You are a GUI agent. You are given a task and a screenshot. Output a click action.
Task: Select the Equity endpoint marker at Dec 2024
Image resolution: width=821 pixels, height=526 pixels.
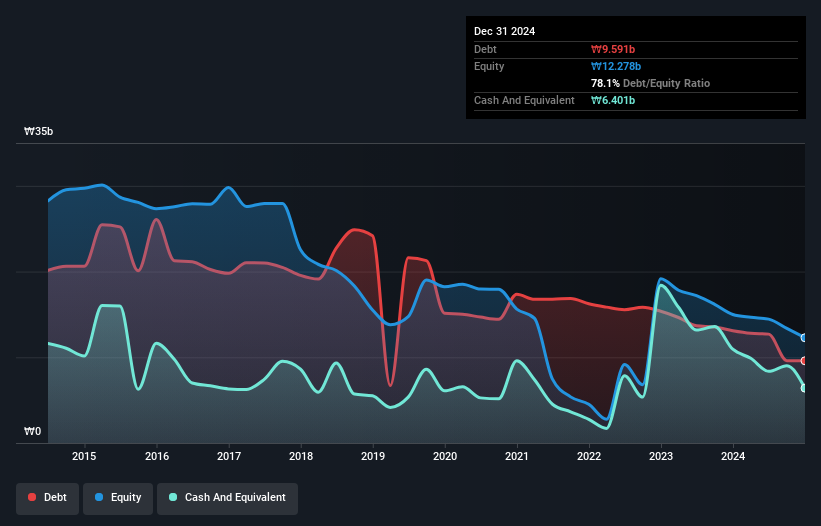(x=804, y=338)
